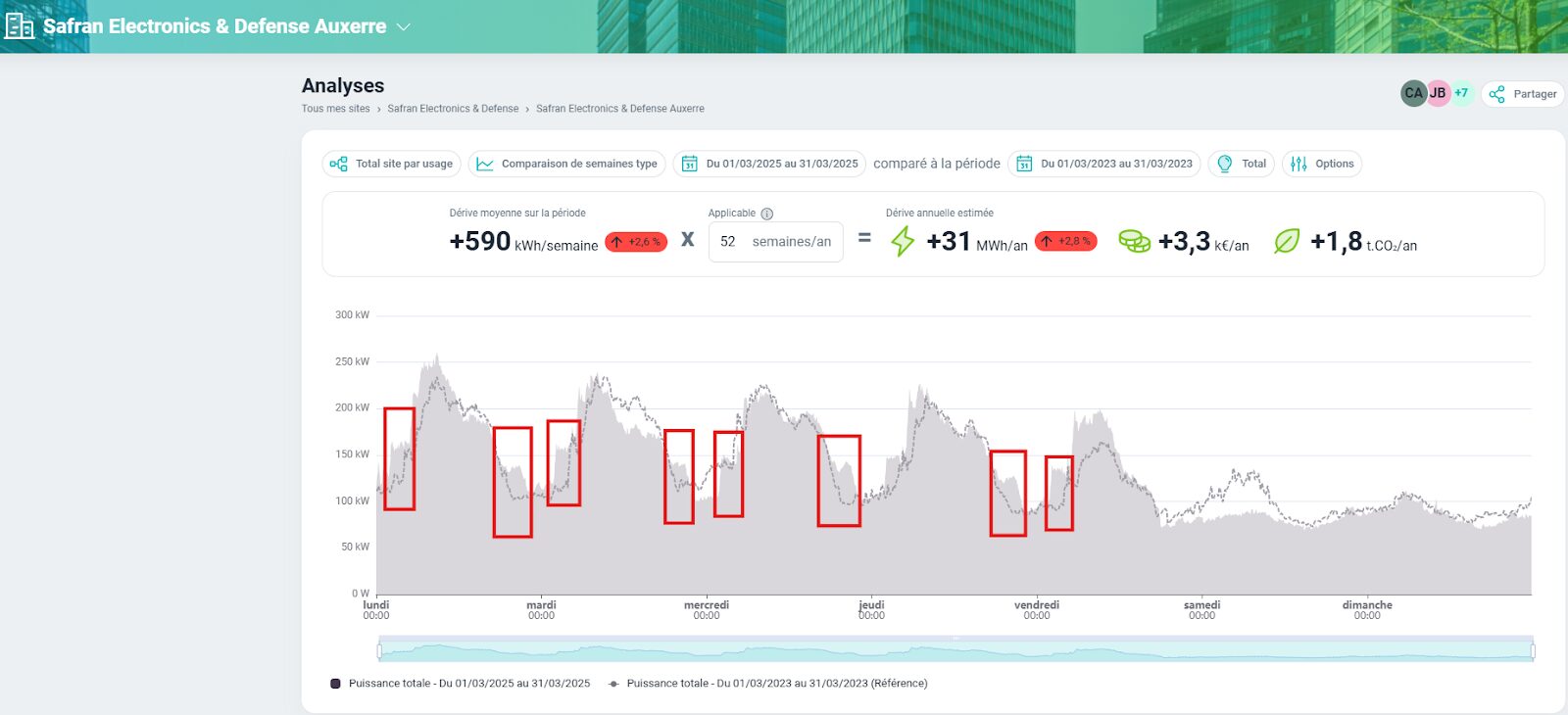Open the CA user avatar
The height and width of the screenshot is (715, 1568).
(x=1413, y=93)
